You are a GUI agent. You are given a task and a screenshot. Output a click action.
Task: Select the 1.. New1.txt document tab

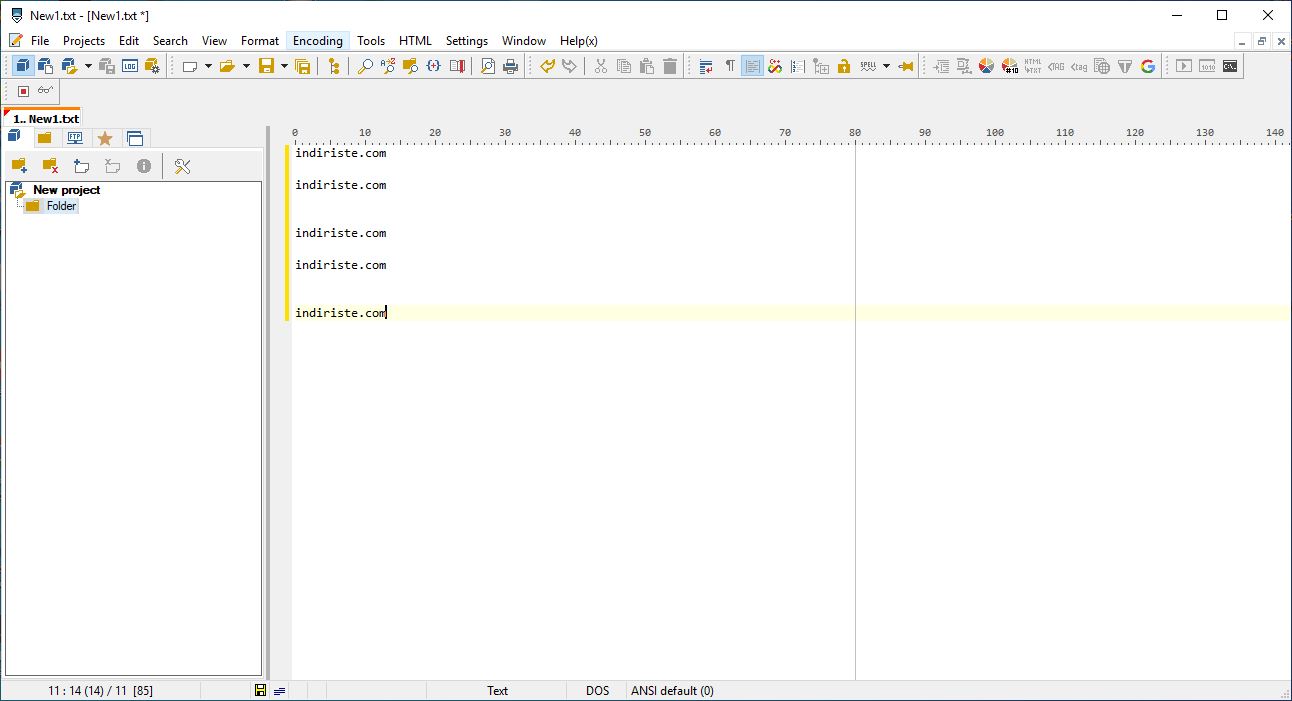pyautogui.click(x=43, y=118)
